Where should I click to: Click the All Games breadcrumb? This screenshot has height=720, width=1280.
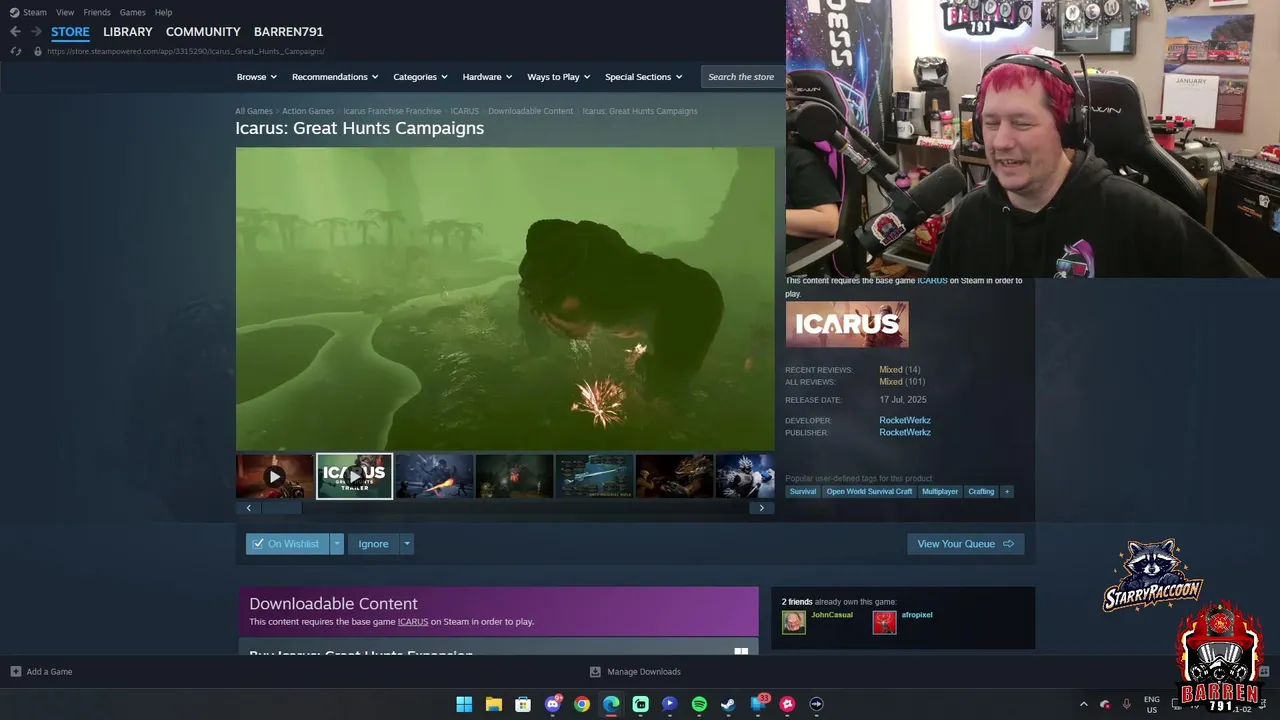254,111
